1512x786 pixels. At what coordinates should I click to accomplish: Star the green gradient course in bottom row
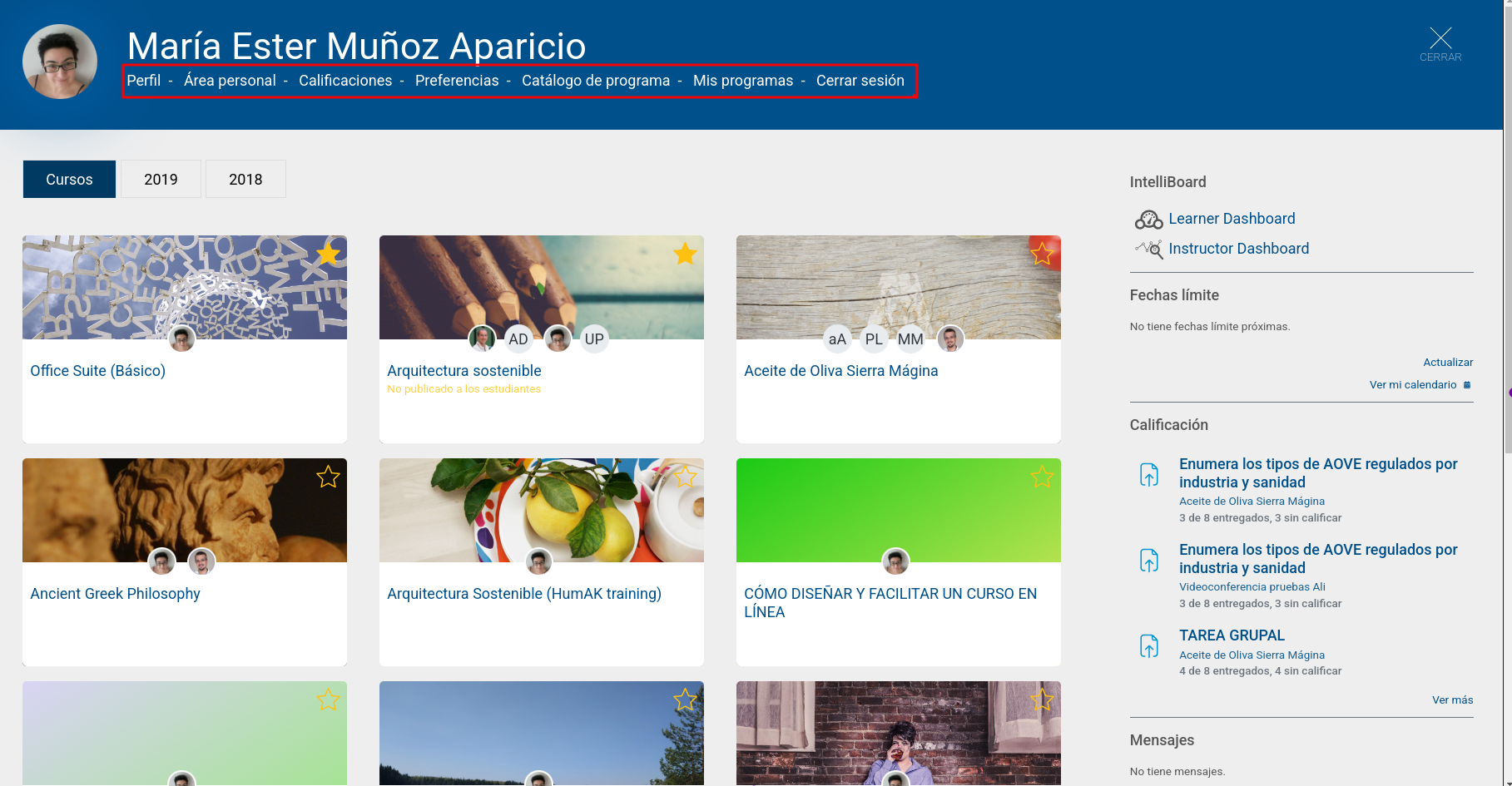[x=328, y=699]
